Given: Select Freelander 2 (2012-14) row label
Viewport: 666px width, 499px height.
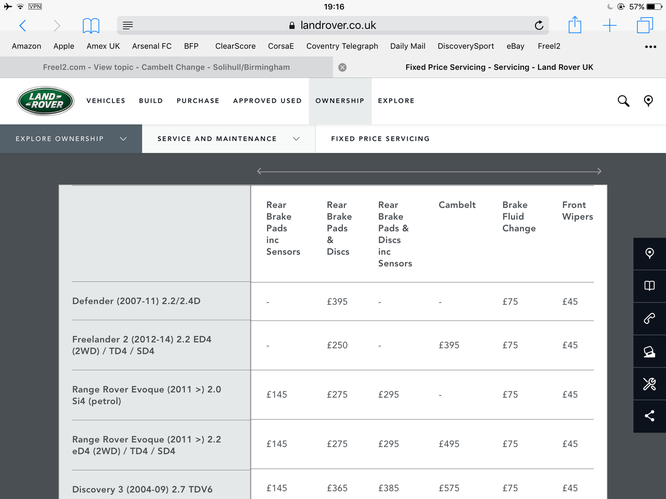Looking at the screenshot, I should (142, 345).
